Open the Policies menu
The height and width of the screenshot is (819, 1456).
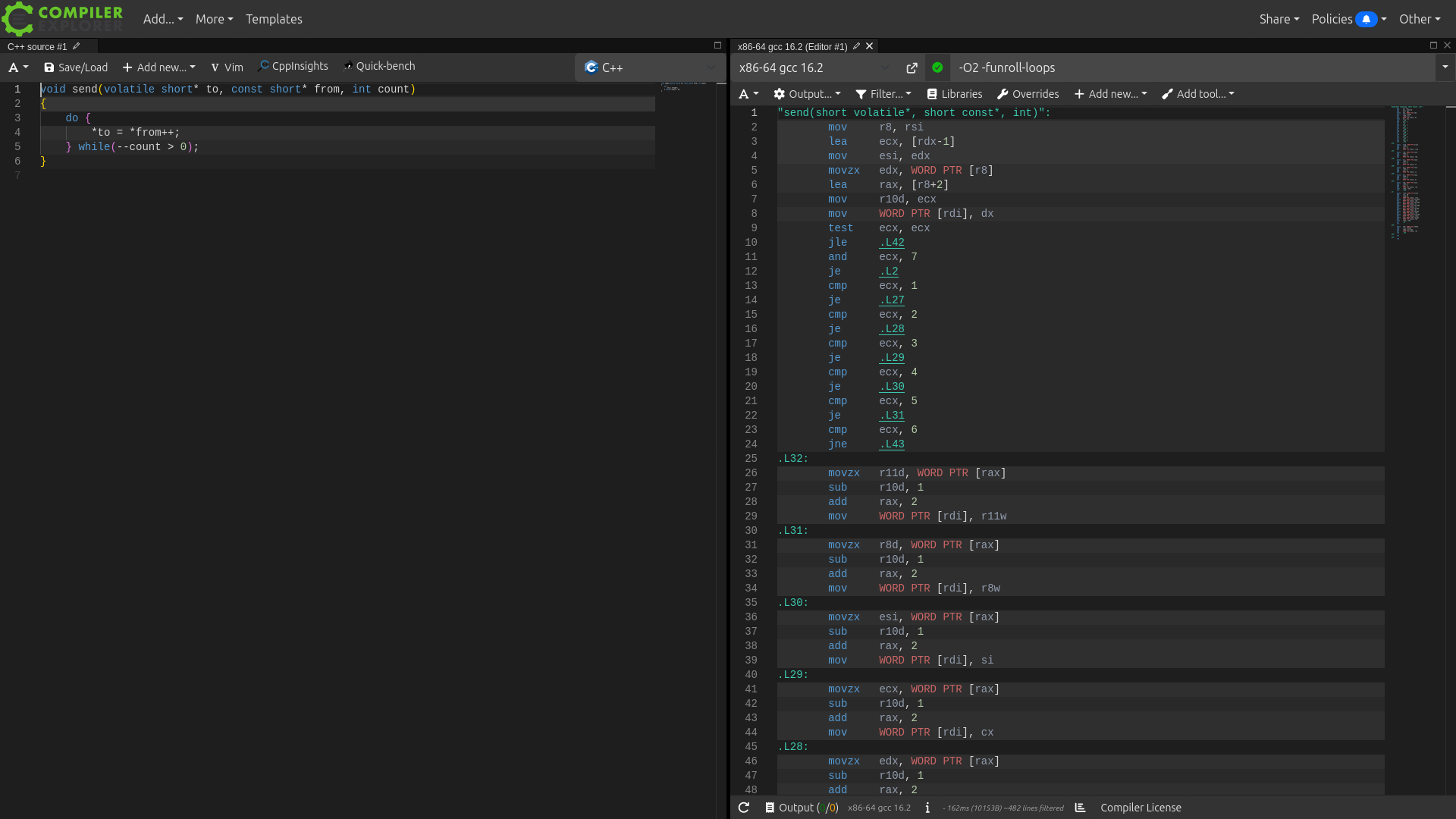pos(1332,19)
